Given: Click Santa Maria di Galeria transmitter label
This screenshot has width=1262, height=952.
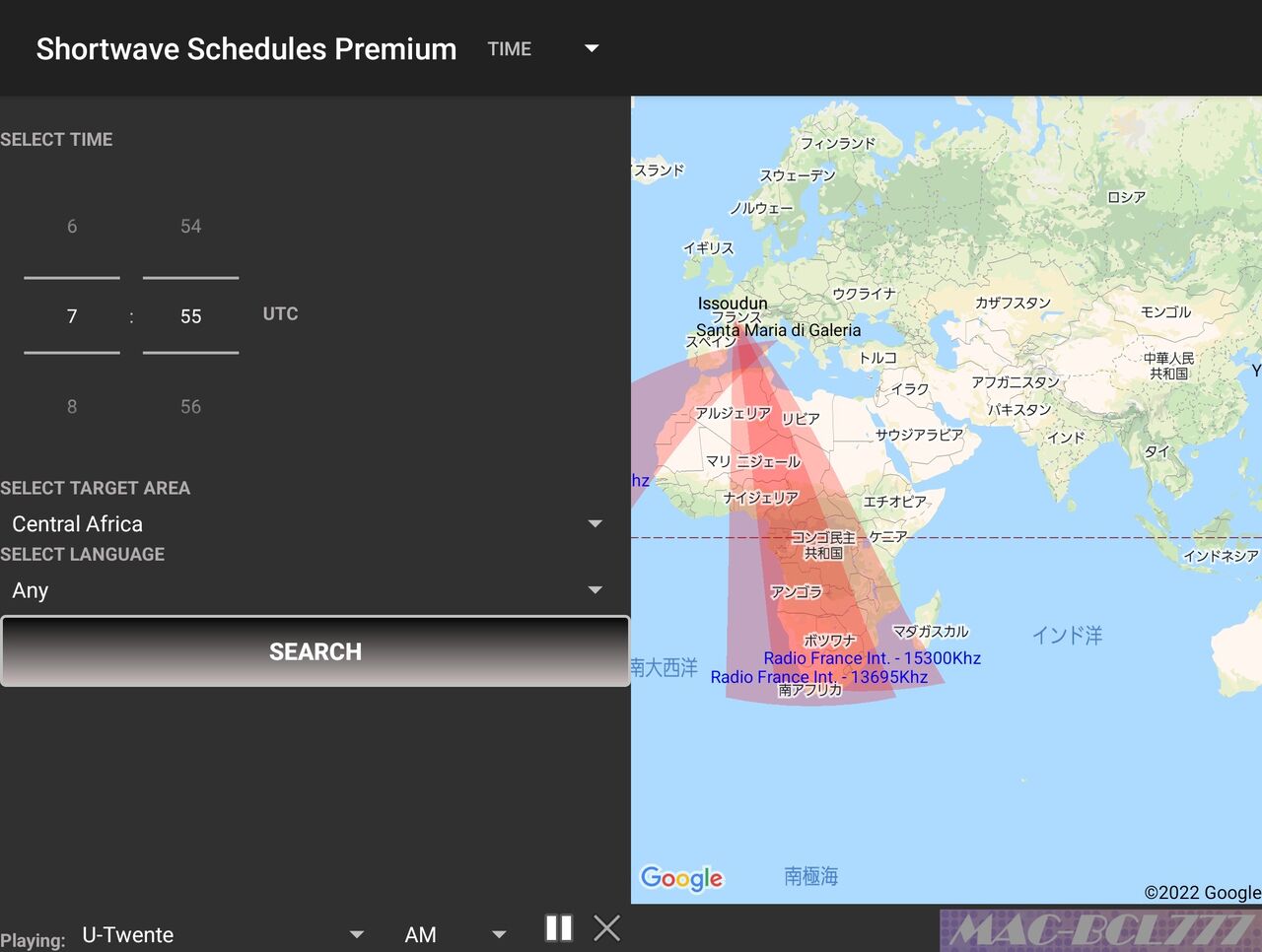Looking at the screenshot, I should pos(779,330).
